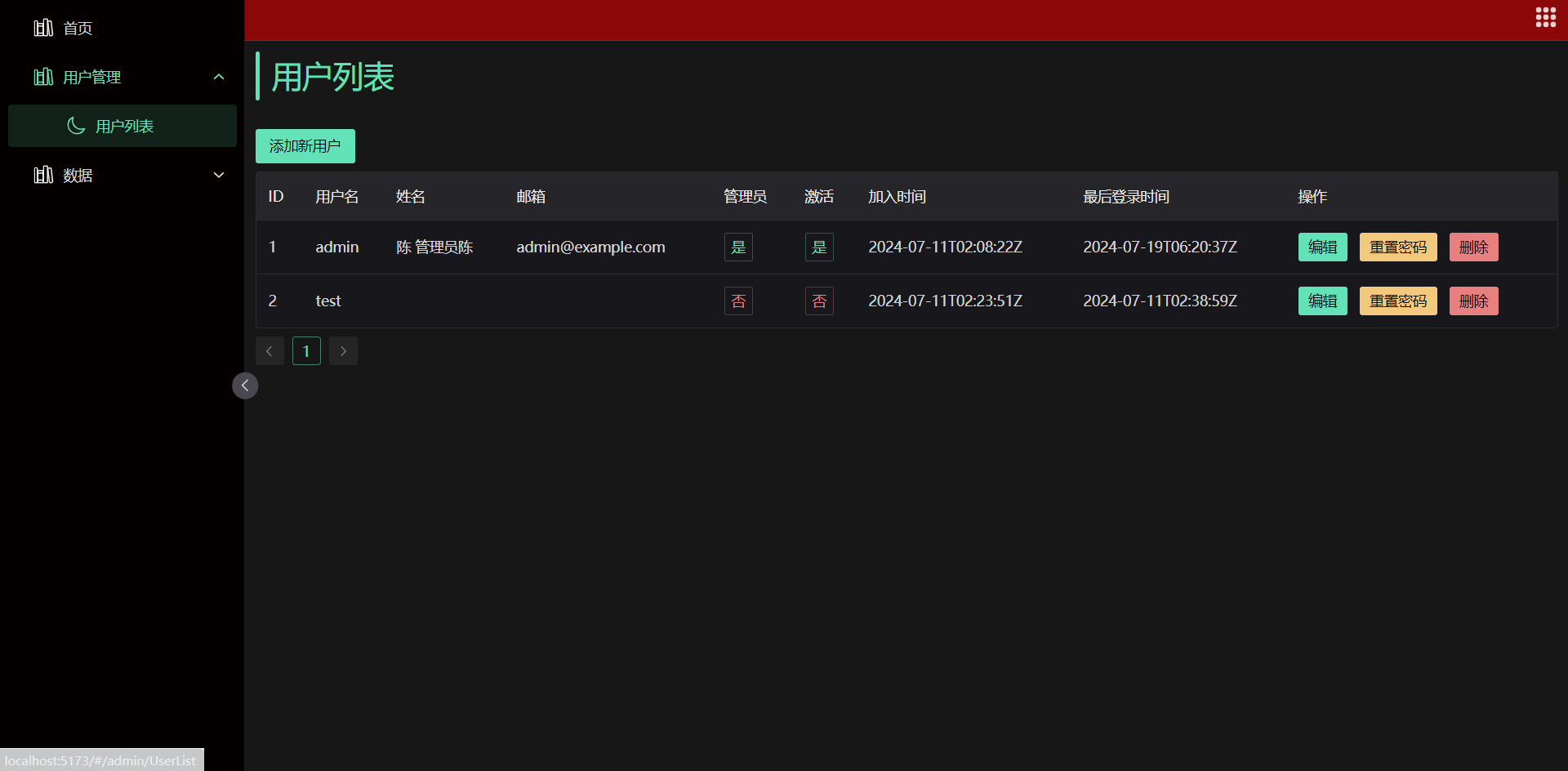Click the 加入时间 column header
Viewport: 1568px width, 771px height.
click(x=897, y=196)
